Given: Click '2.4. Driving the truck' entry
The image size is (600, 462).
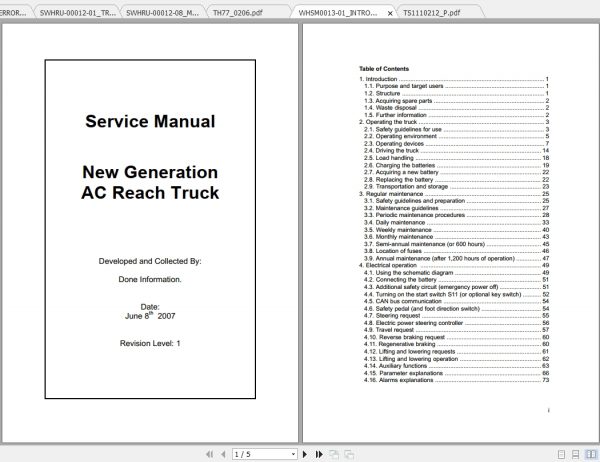Looking at the screenshot, I should tap(457, 150).
